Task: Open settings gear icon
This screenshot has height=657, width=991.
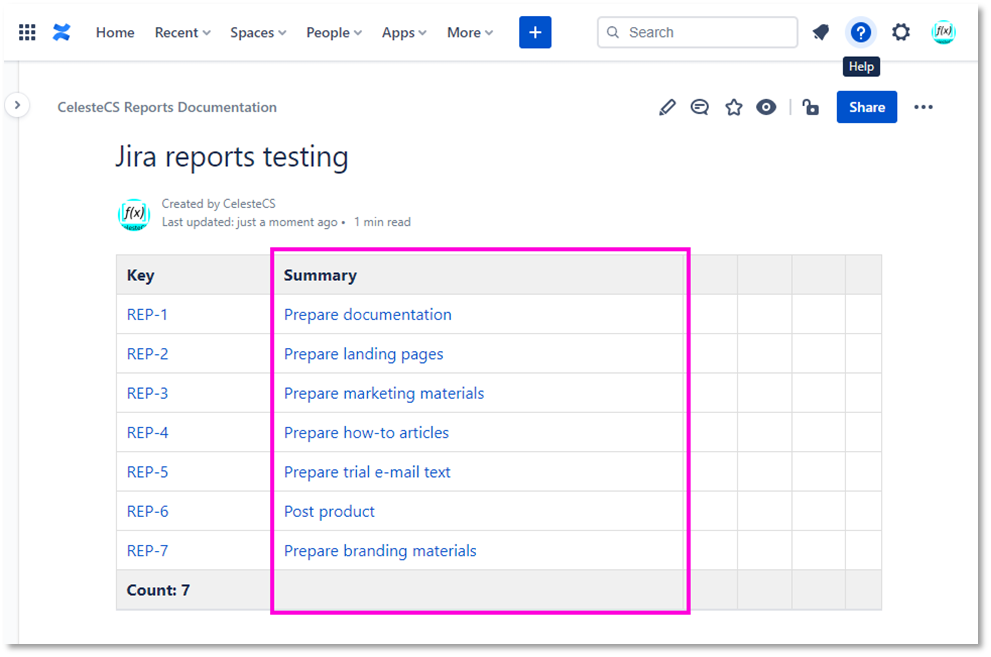Action: coord(901,32)
